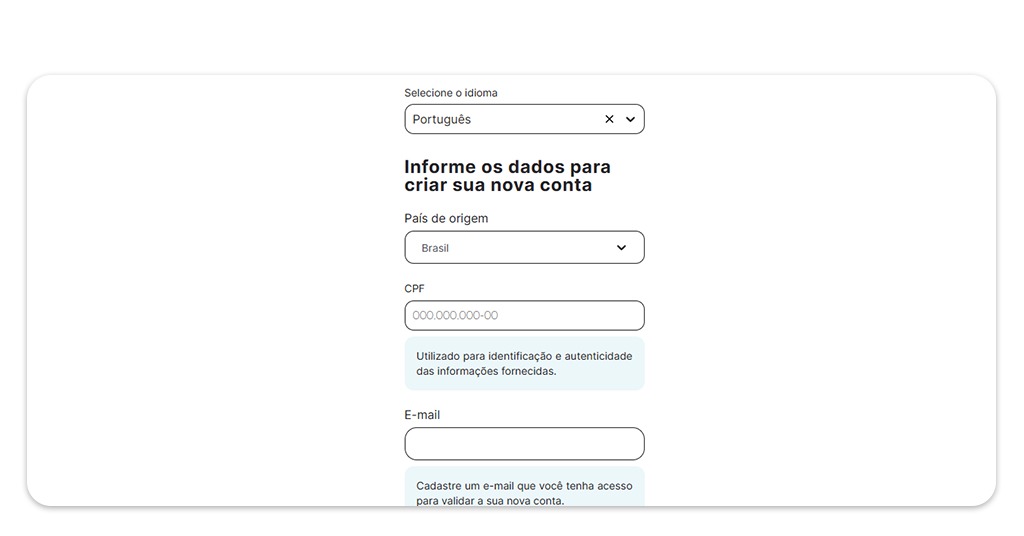Screen dimensions: 1024x536
Task: Clear the selected Português language
Action: (609, 119)
